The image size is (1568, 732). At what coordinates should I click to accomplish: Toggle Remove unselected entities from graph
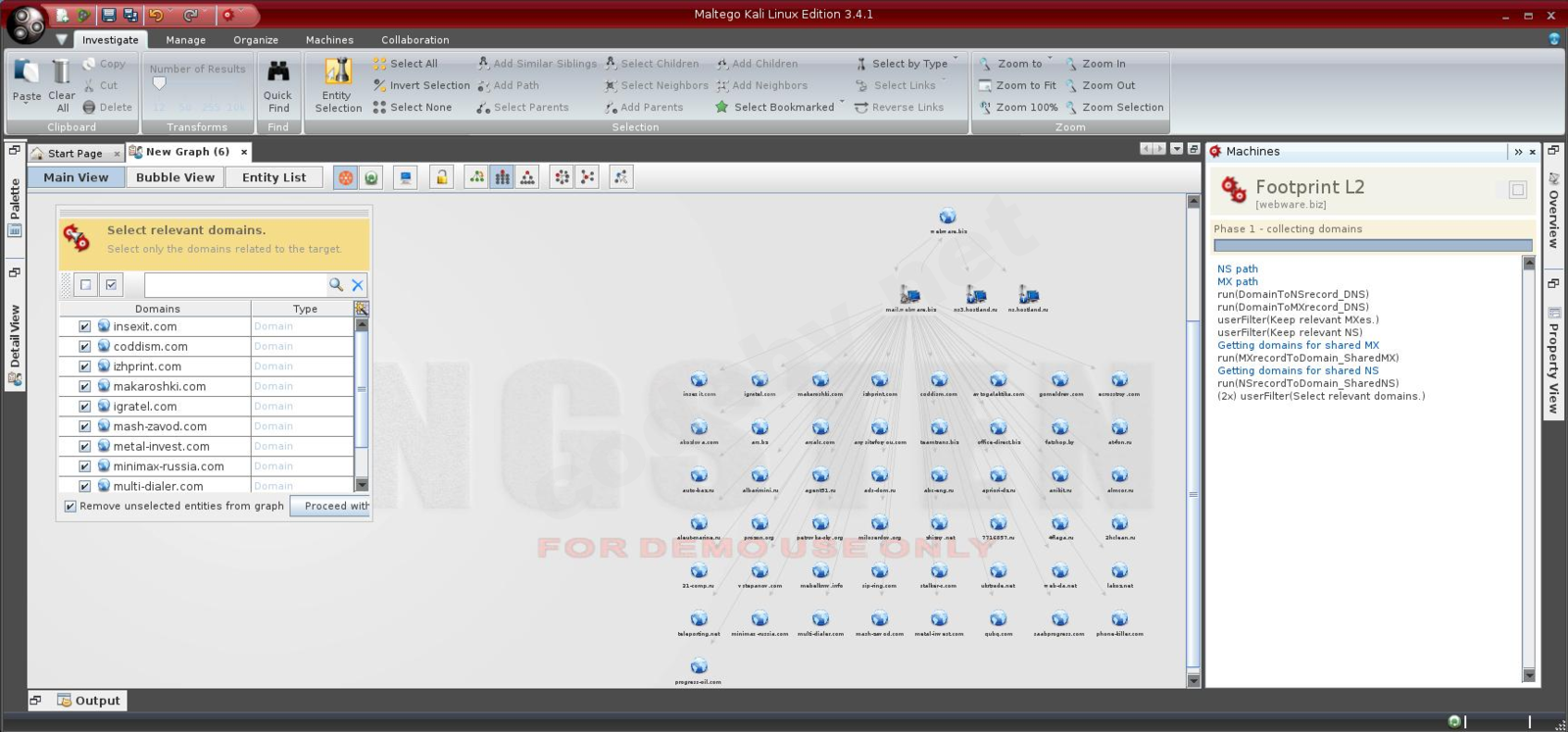pos(71,507)
